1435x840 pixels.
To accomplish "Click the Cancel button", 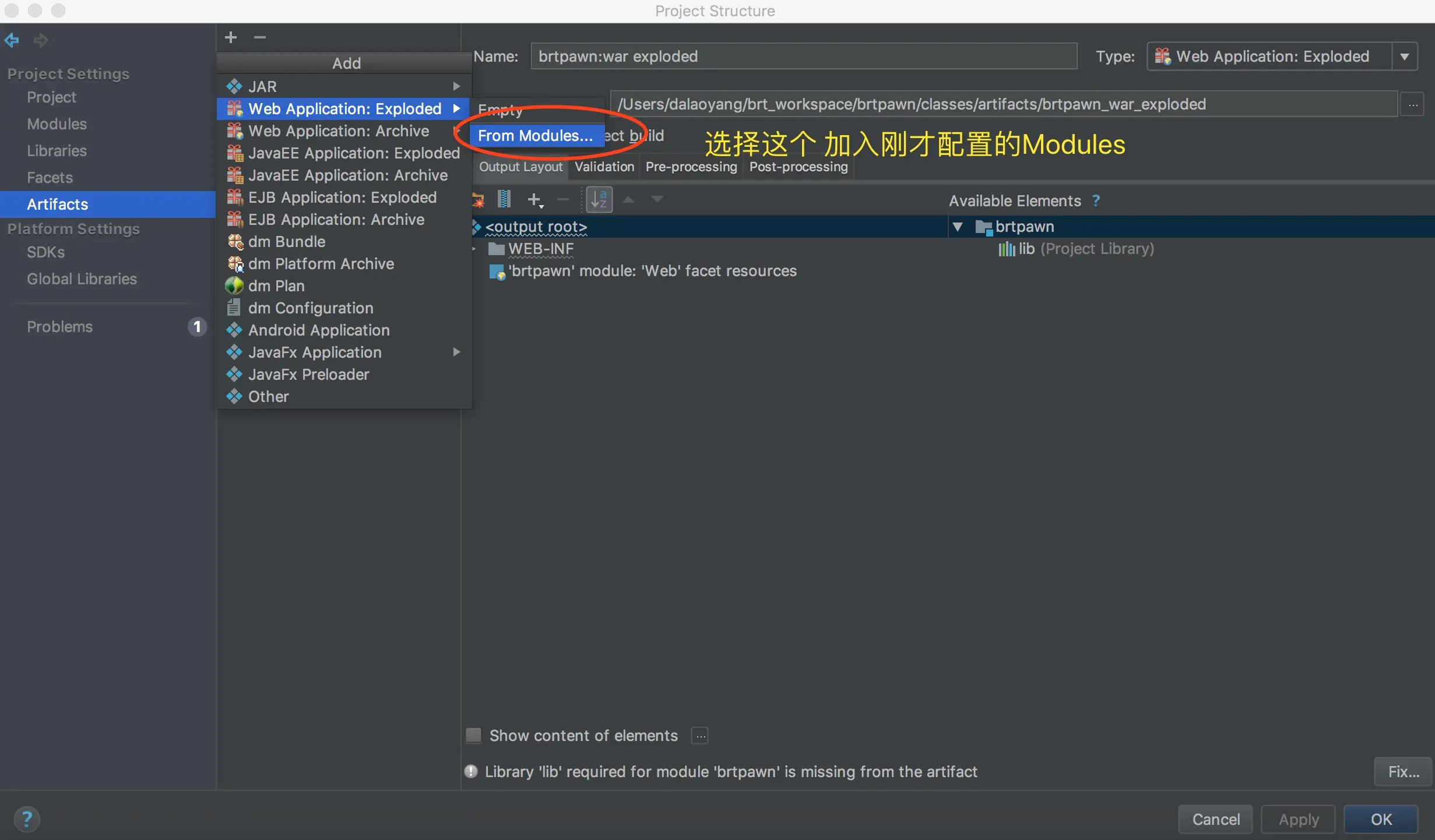I will (x=1215, y=819).
